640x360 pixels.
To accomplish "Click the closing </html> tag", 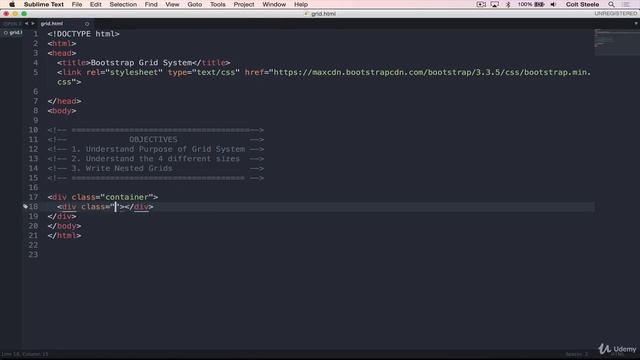I will pos(64,236).
